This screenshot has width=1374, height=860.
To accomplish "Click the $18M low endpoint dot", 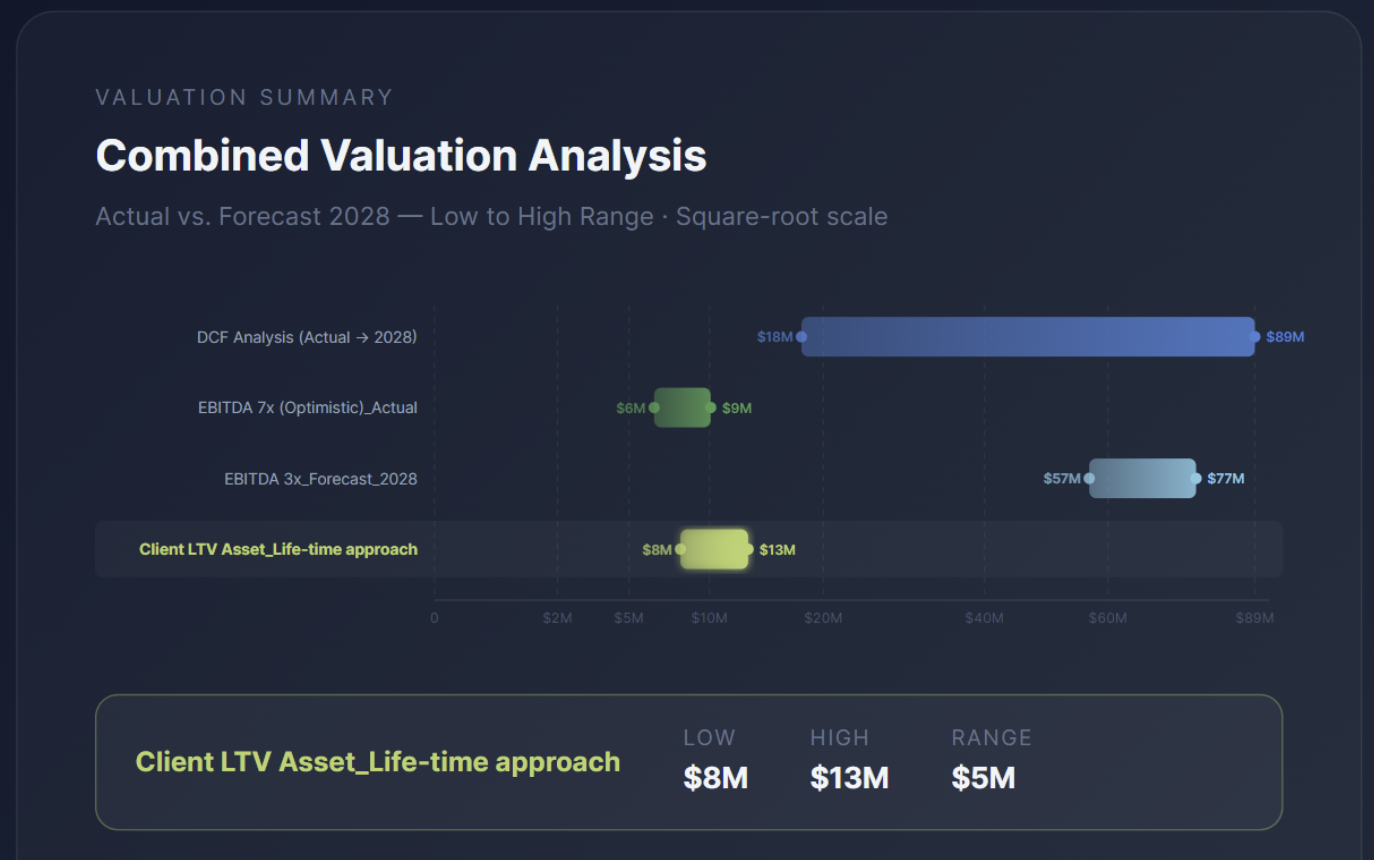I will coord(801,337).
